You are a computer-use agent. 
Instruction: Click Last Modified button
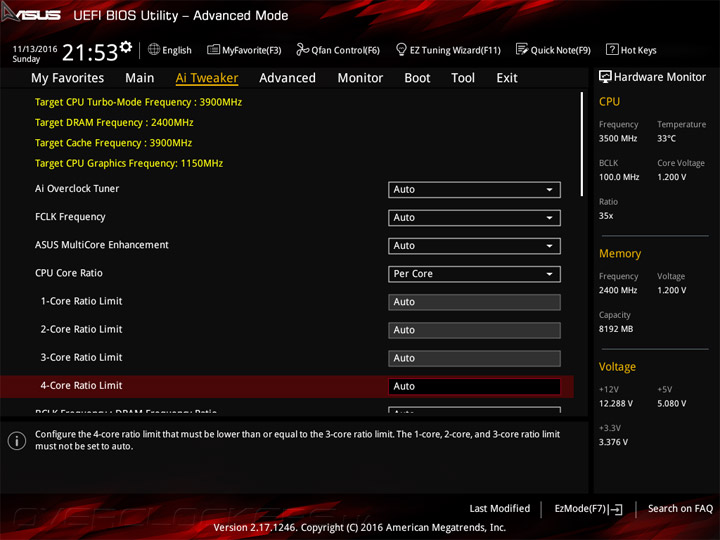tap(500, 509)
